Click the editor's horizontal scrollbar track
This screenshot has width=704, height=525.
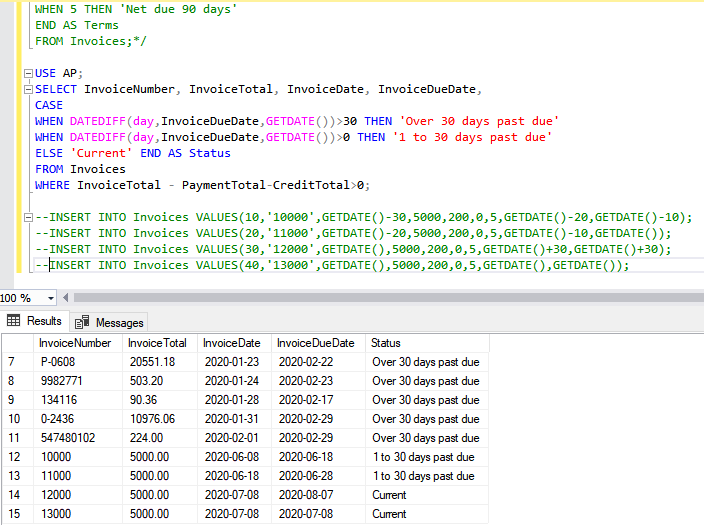[x=400, y=298]
